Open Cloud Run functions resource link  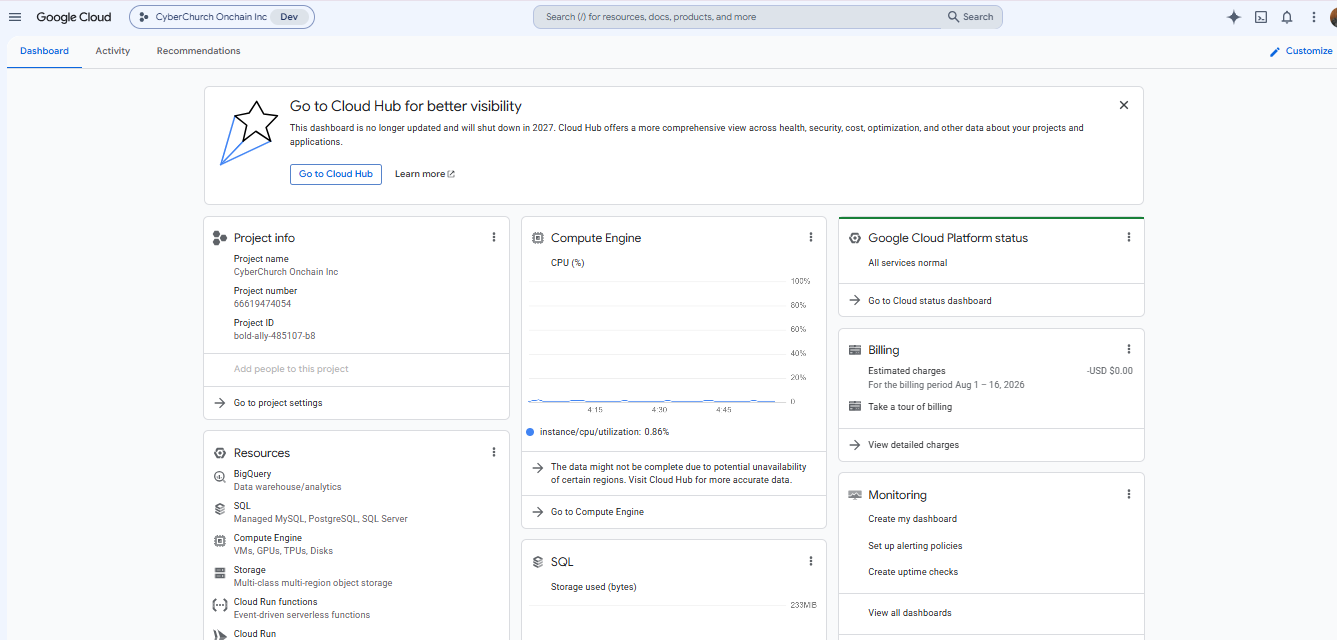point(302,608)
